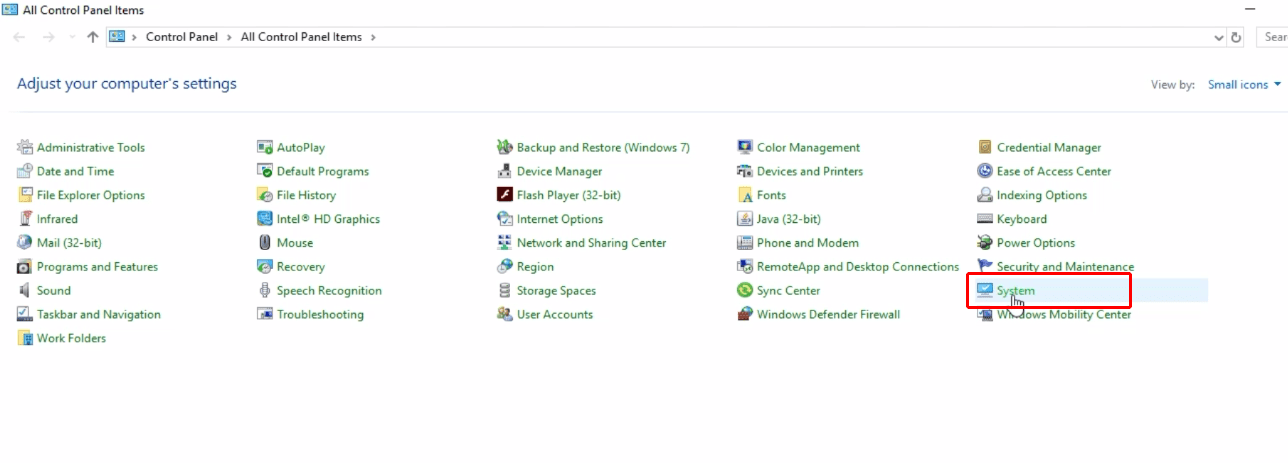This screenshot has height=463, width=1288.
Task: Click the Power Options icon
Action: click(985, 243)
